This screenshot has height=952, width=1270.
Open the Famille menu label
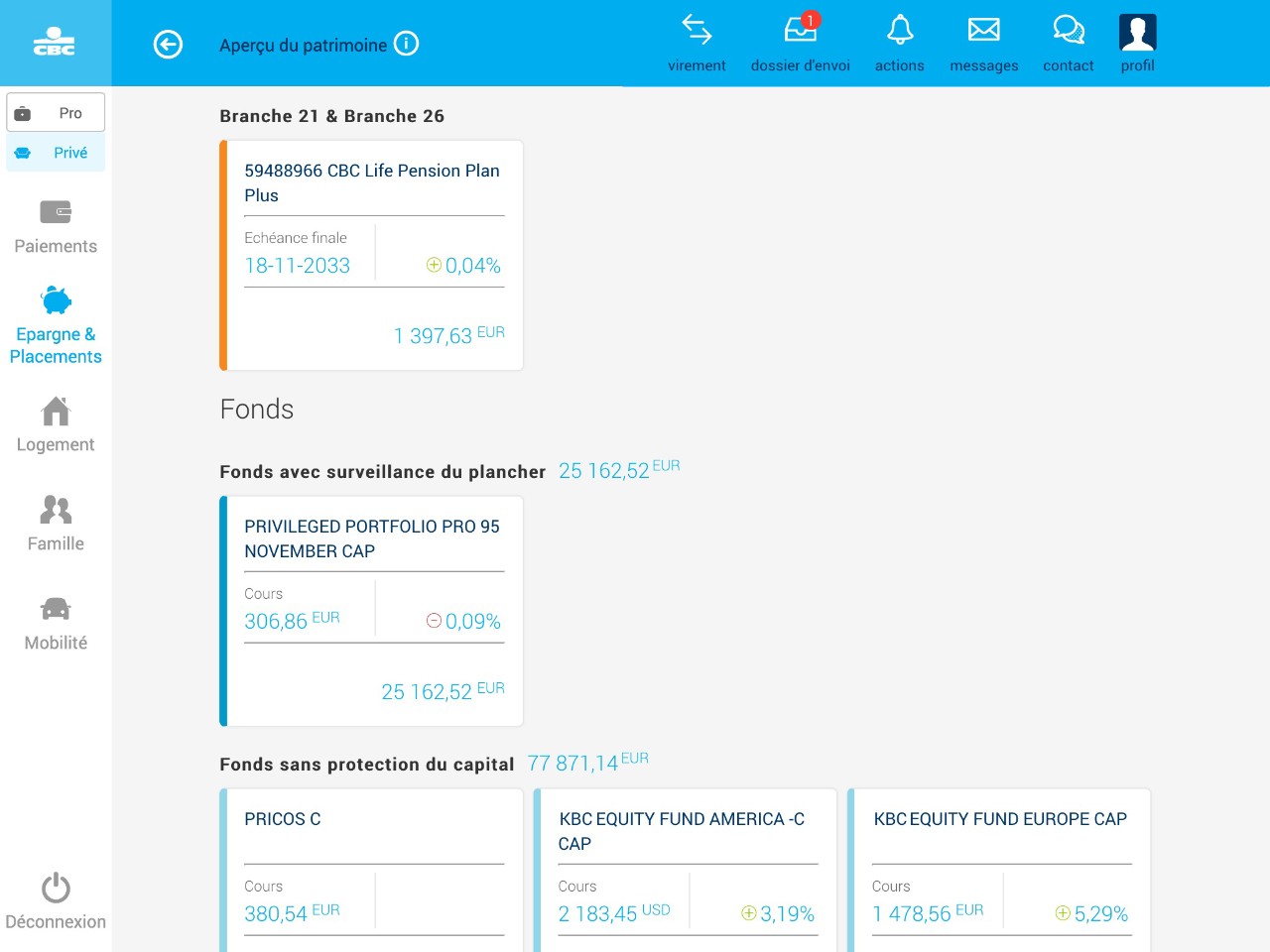pos(56,543)
